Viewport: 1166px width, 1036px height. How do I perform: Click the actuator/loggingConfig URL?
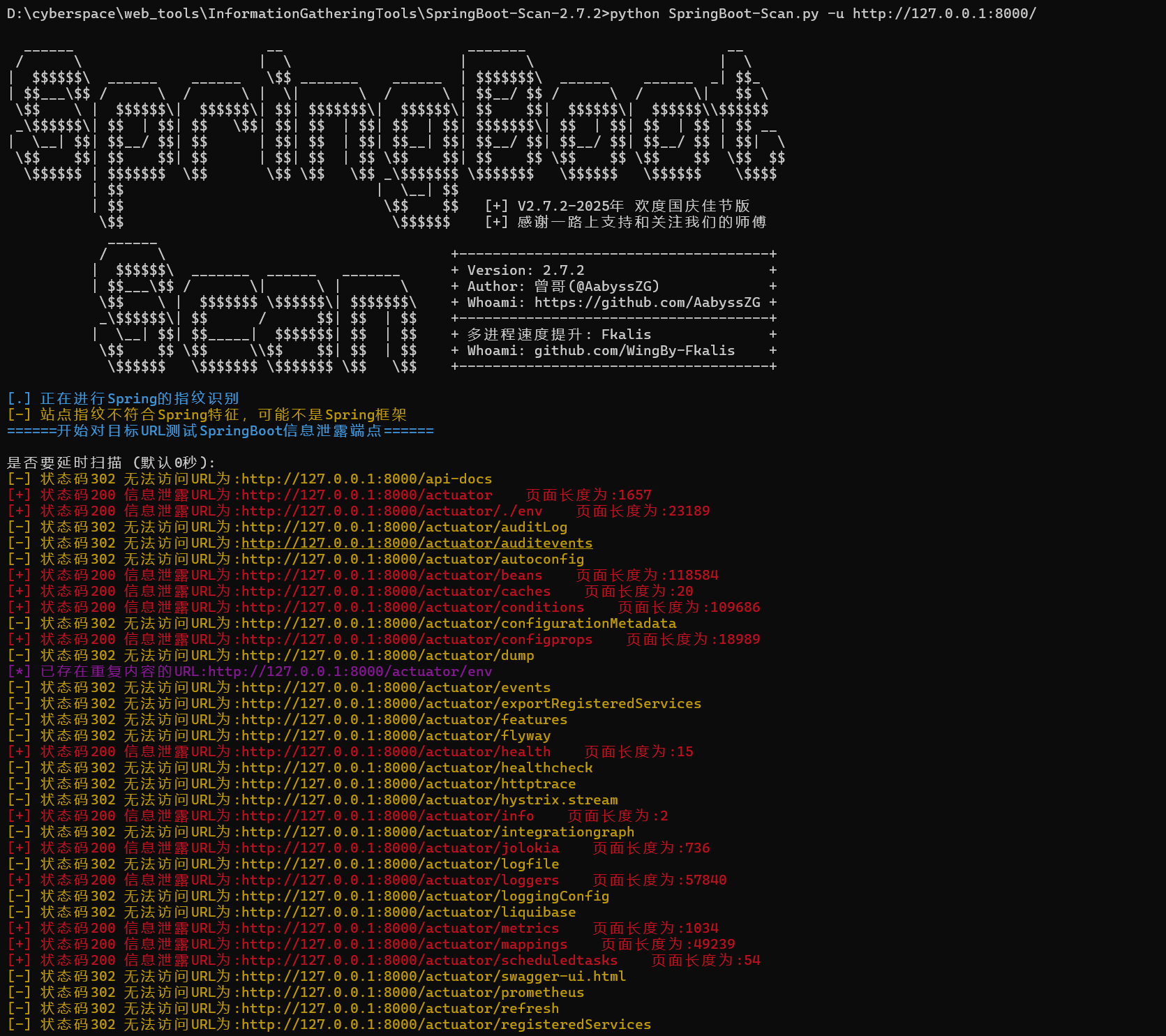[425, 896]
